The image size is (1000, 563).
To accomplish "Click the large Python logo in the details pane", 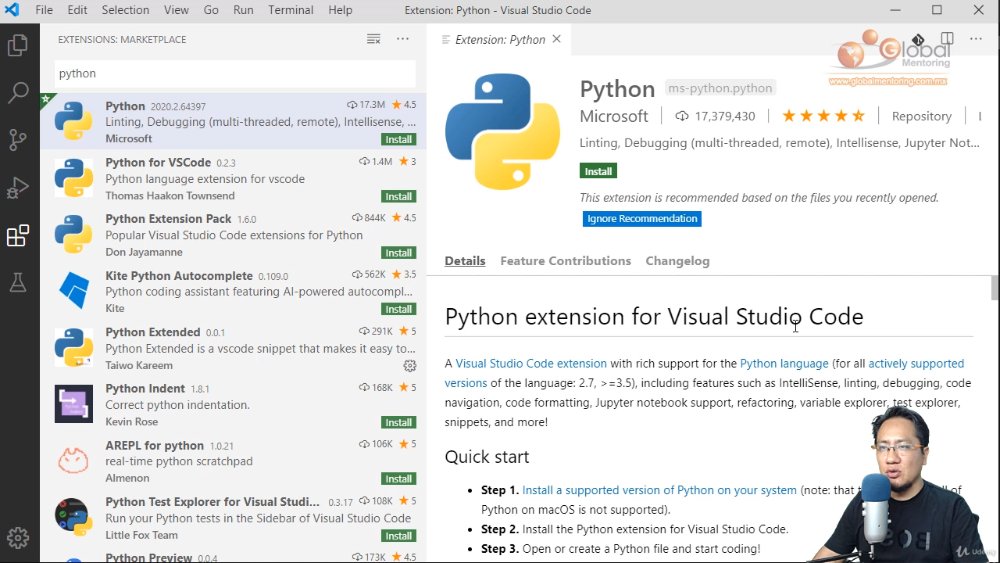I will (x=503, y=131).
